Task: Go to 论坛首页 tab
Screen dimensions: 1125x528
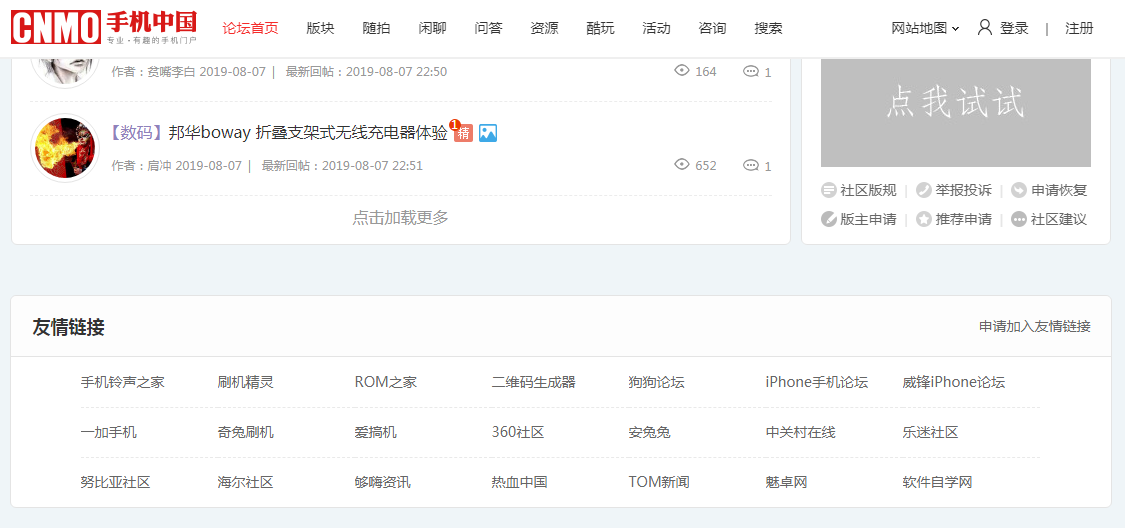Action: click(250, 29)
